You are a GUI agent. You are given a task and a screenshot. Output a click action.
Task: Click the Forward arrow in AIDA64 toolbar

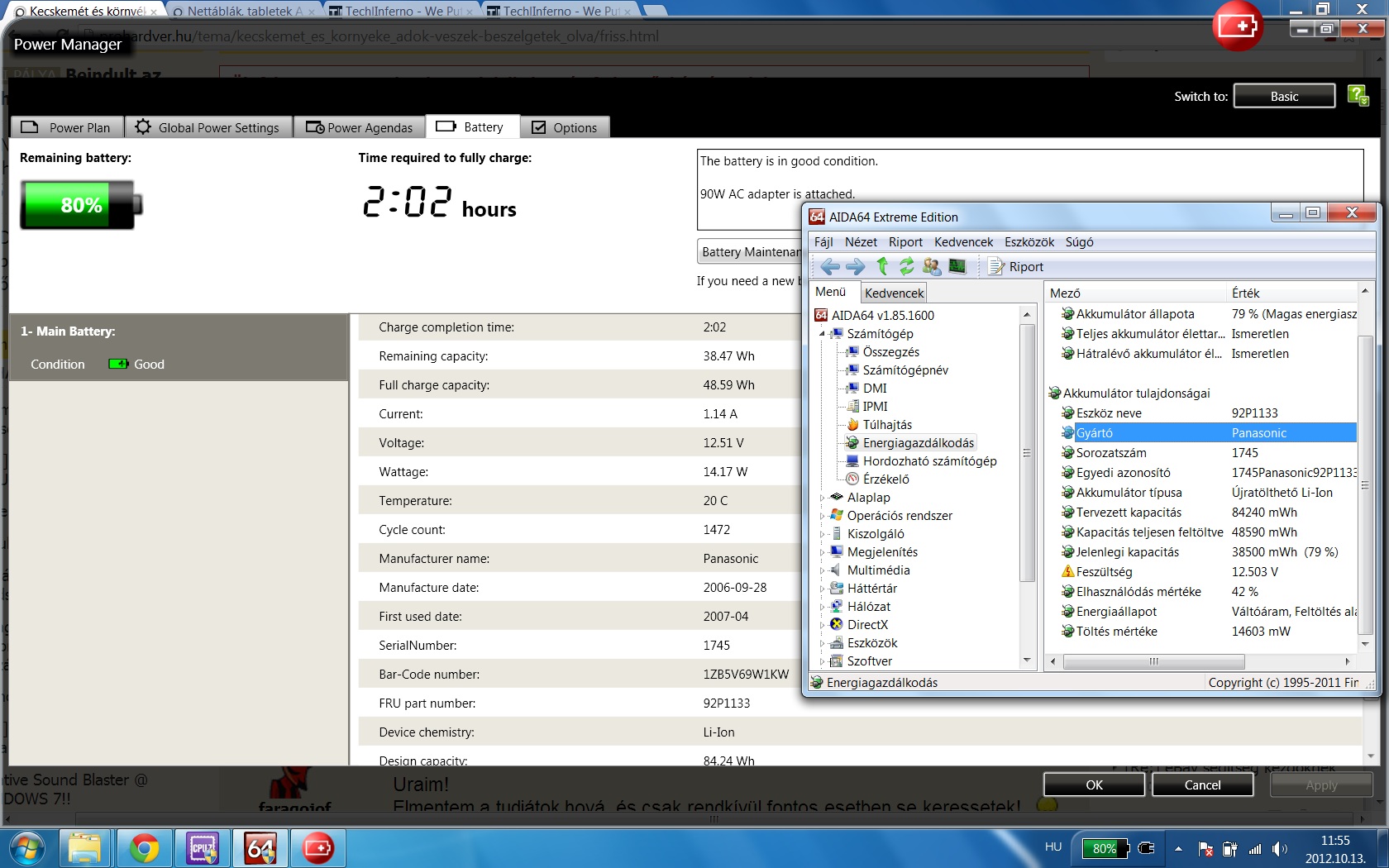click(x=856, y=266)
